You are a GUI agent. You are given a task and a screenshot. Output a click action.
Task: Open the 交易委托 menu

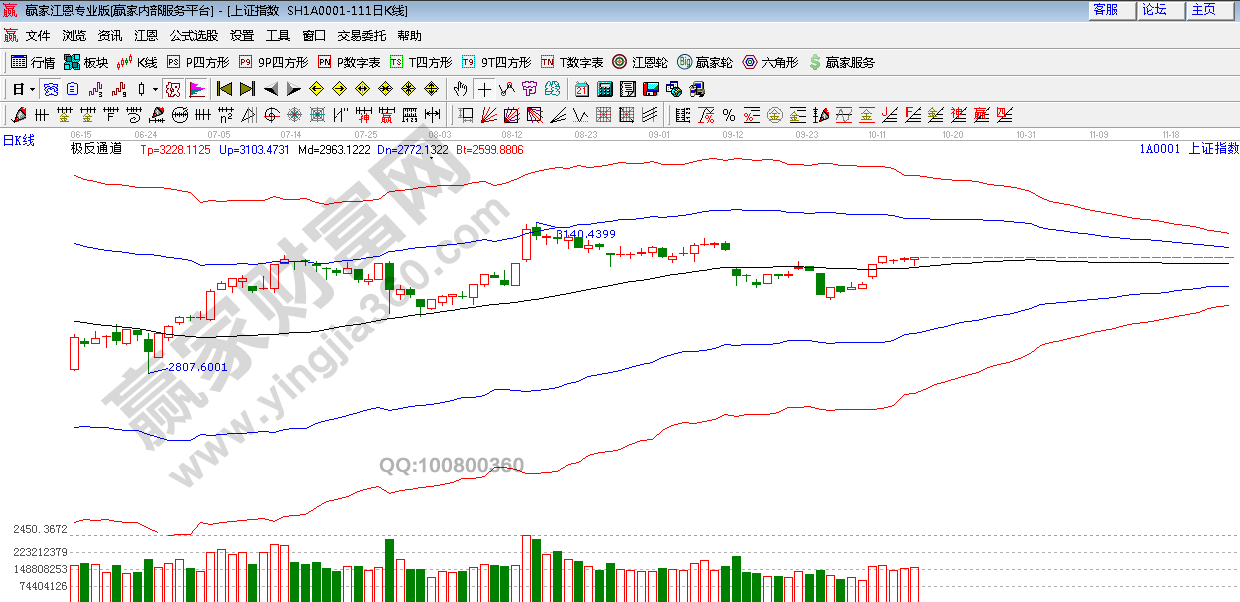[x=361, y=35]
